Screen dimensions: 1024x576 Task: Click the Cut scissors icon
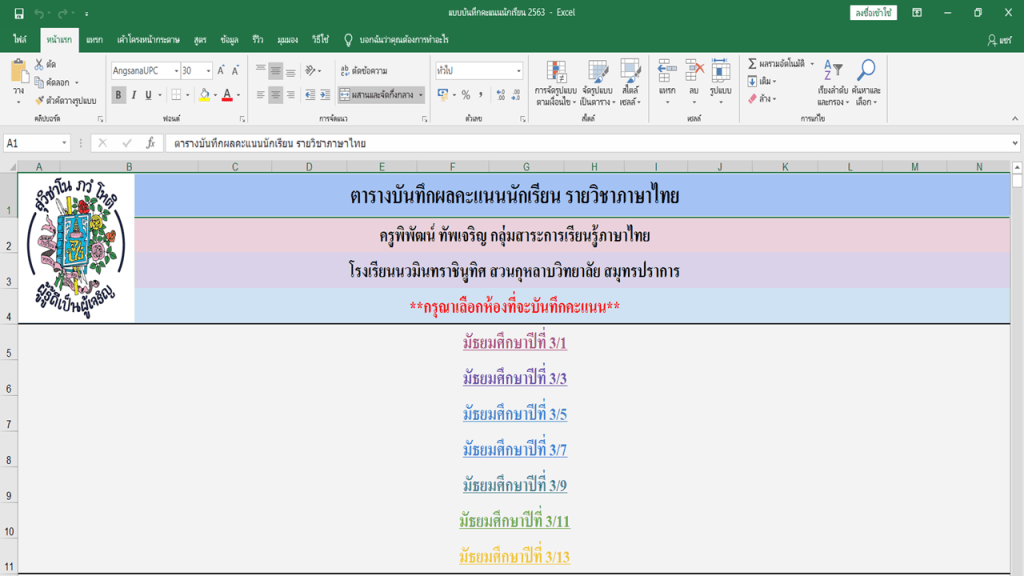tap(39, 64)
